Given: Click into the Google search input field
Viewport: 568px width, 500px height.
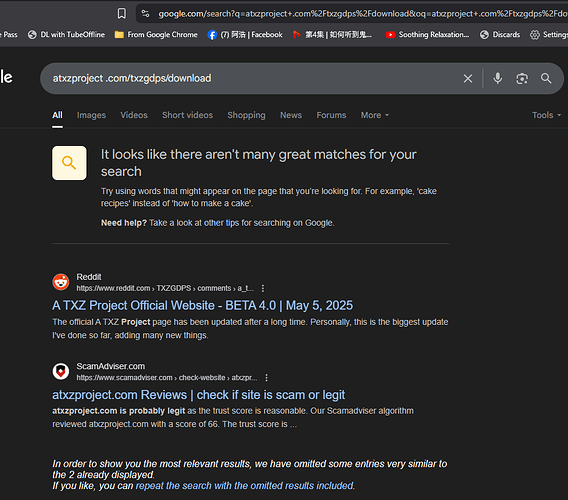Looking at the screenshot, I should tap(254, 78).
